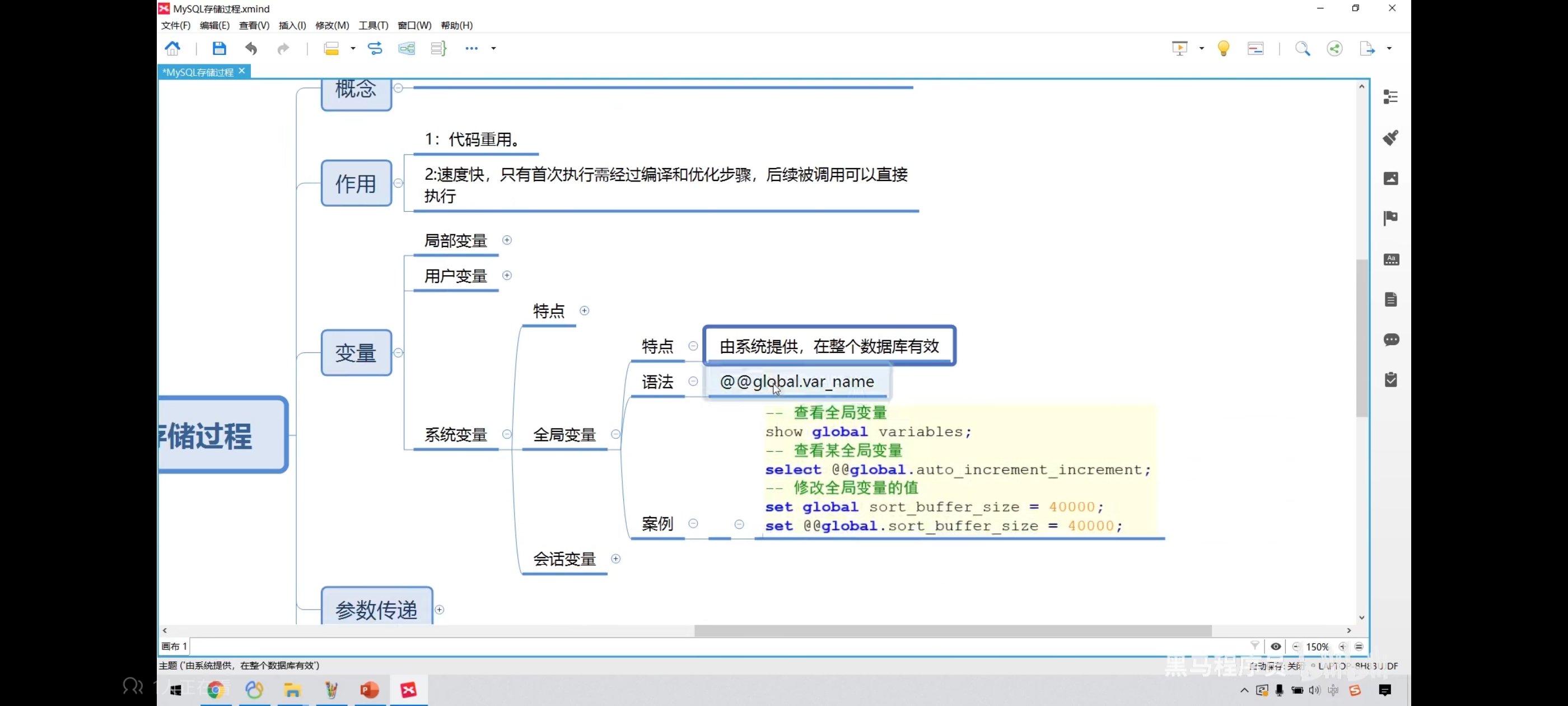Click the magnifier search icon

[1302, 48]
